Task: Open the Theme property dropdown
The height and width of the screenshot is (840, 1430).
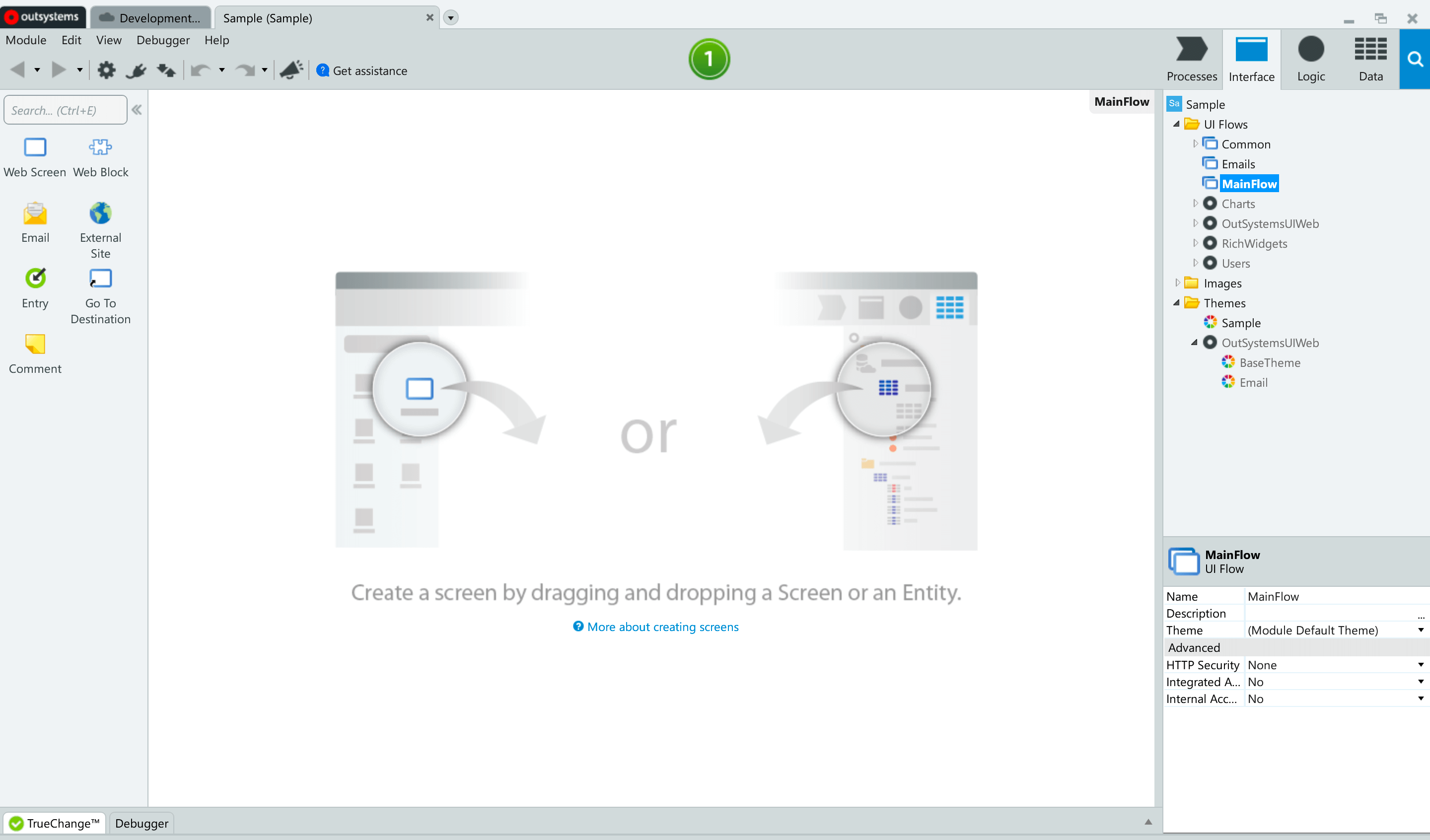Action: click(x=1421, y=630)
